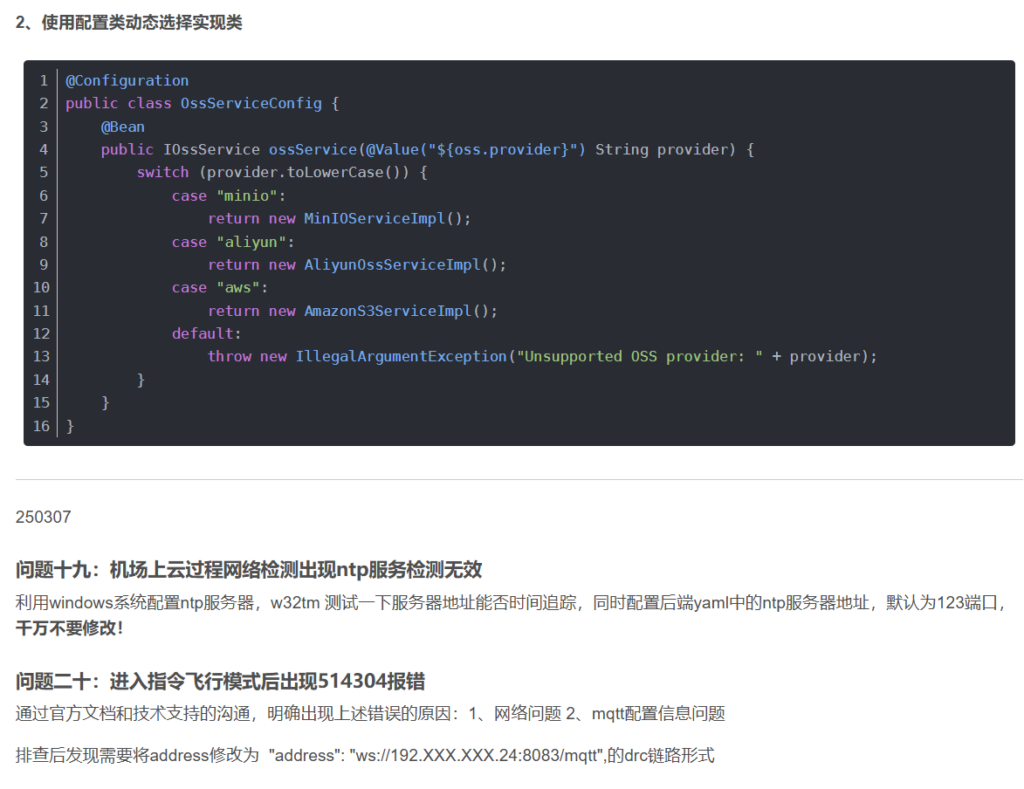
Task: Click the ws://192.XXX.XXX.24:8083/mqtt address text
Action: 474,755
